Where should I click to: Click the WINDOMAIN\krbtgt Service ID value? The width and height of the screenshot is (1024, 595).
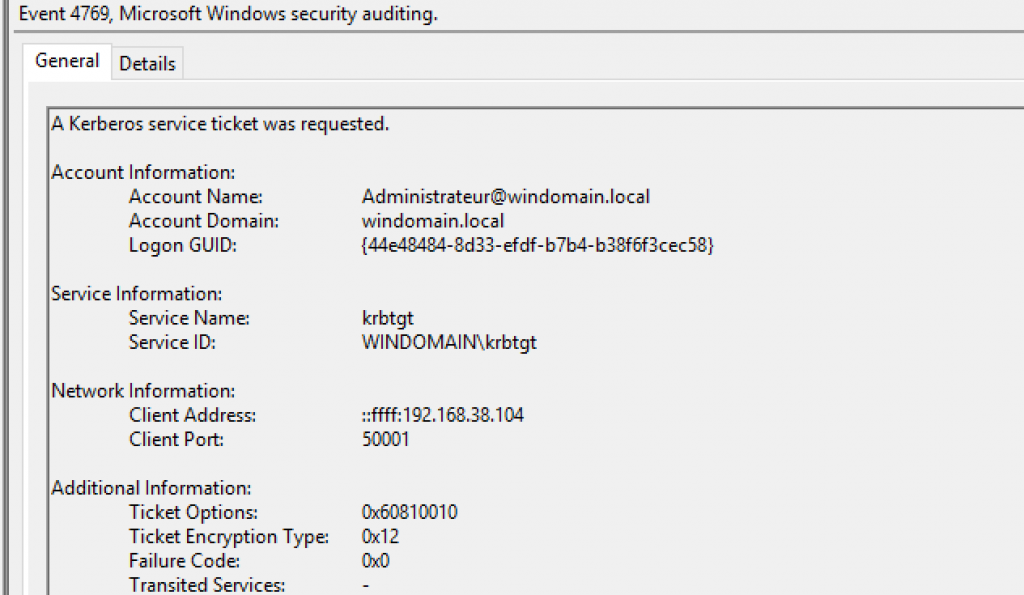[449, 342]
